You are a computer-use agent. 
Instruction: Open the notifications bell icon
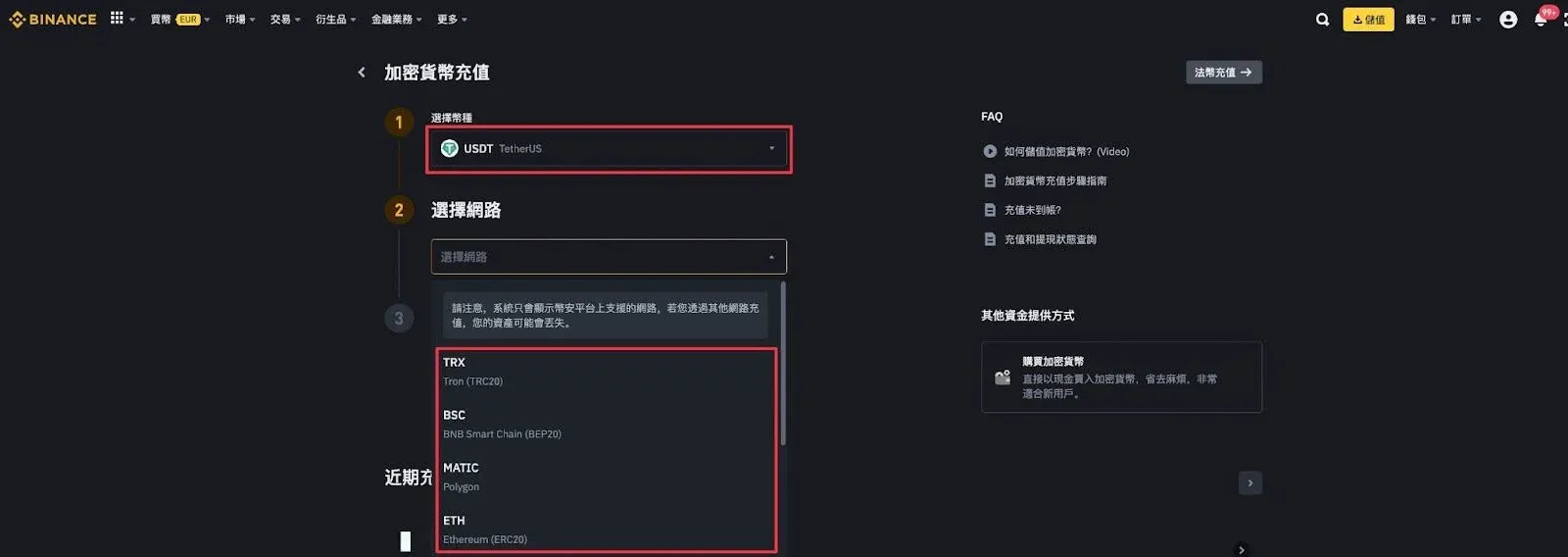(x=1541, y=20)
